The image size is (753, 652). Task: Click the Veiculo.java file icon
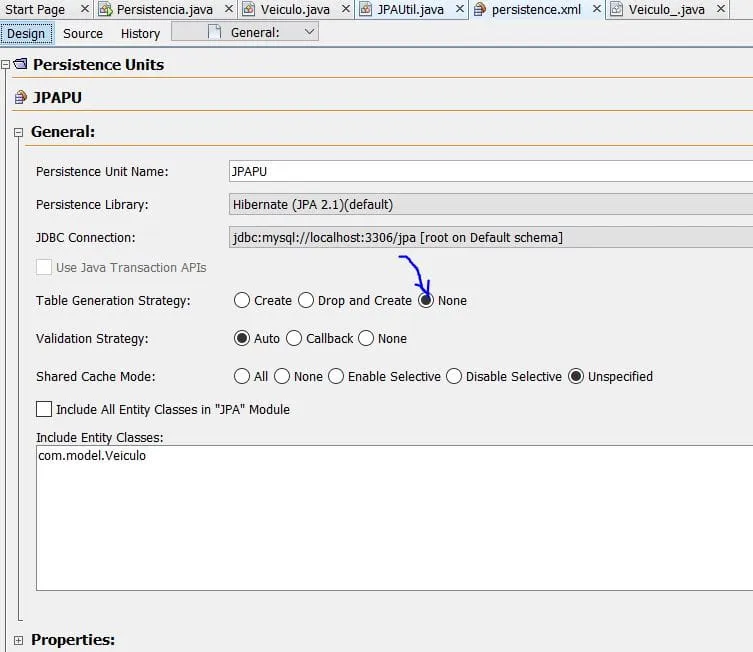click(250, 10)
